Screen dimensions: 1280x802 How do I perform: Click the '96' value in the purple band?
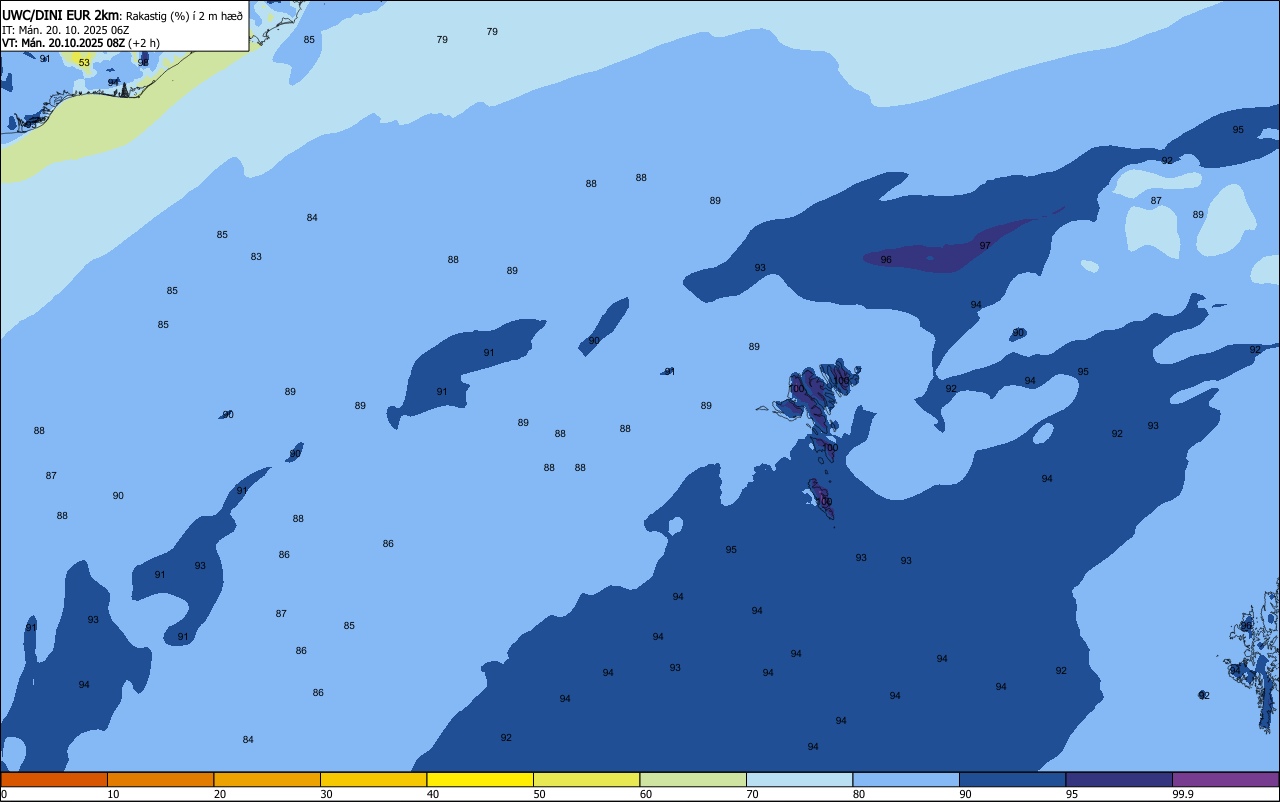(x=886, y=260)
